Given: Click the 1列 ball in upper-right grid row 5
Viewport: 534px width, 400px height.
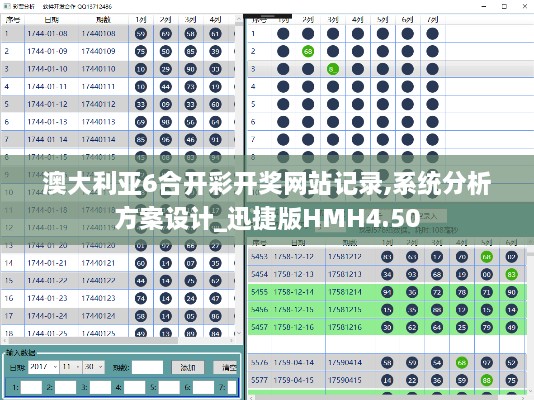Looking at the screenshot, I should click(283, 104).
